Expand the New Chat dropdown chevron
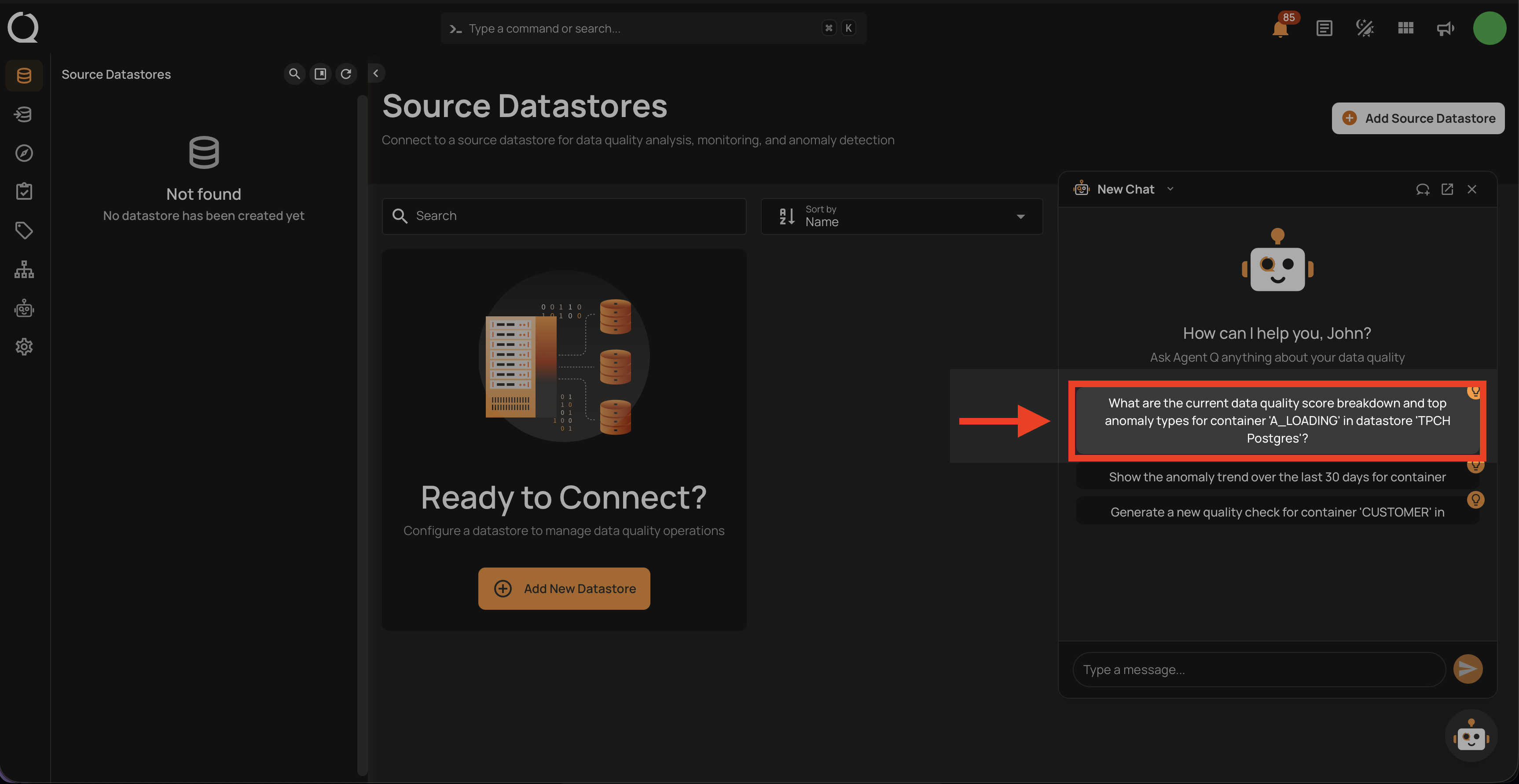 pos(1170,189)
